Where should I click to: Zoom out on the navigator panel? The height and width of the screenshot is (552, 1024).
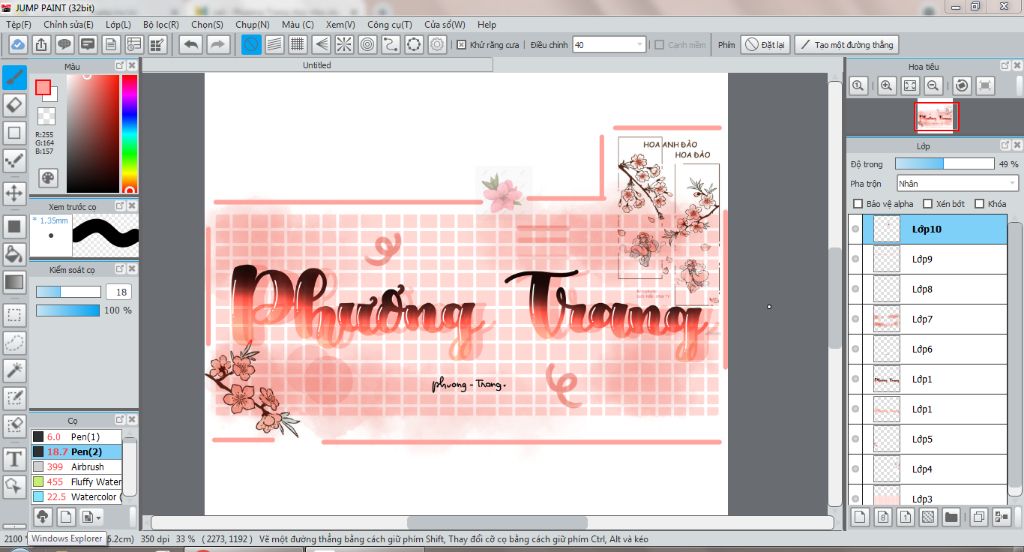coord(933,86)
